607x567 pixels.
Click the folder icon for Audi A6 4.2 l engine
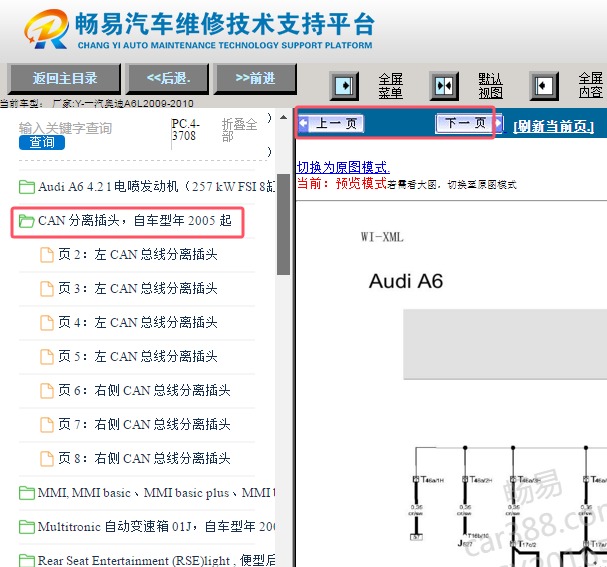point(27,187)
